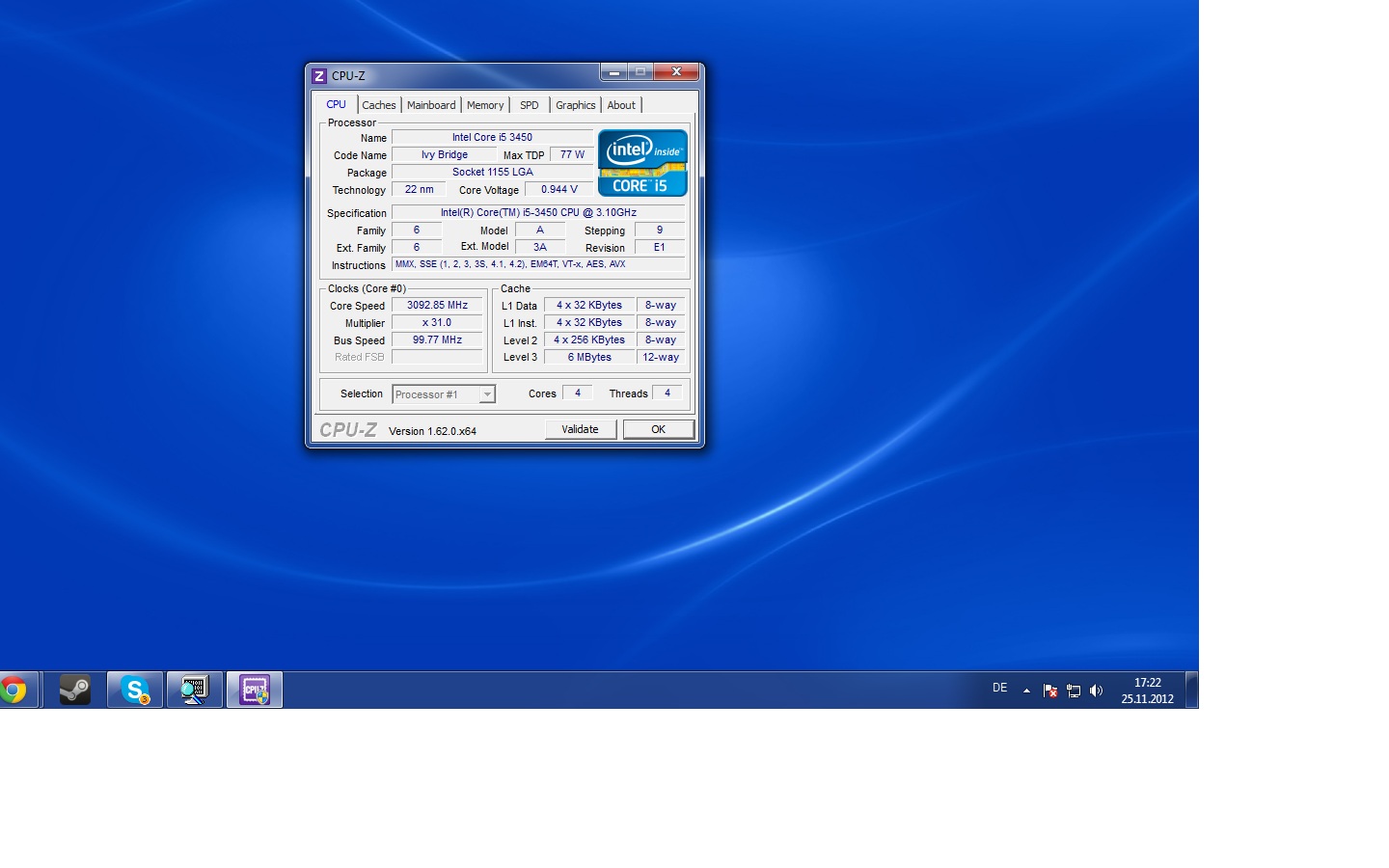The height and width of the screenshot is (868, 1389).
Task: Switch to the About tab
Action: pyautogui.click(x=621, y=105)
